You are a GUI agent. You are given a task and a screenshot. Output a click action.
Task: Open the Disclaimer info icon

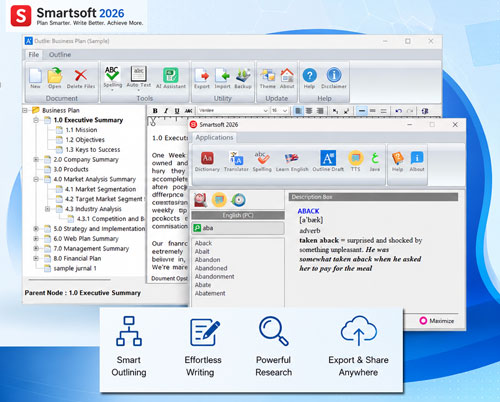334,75
